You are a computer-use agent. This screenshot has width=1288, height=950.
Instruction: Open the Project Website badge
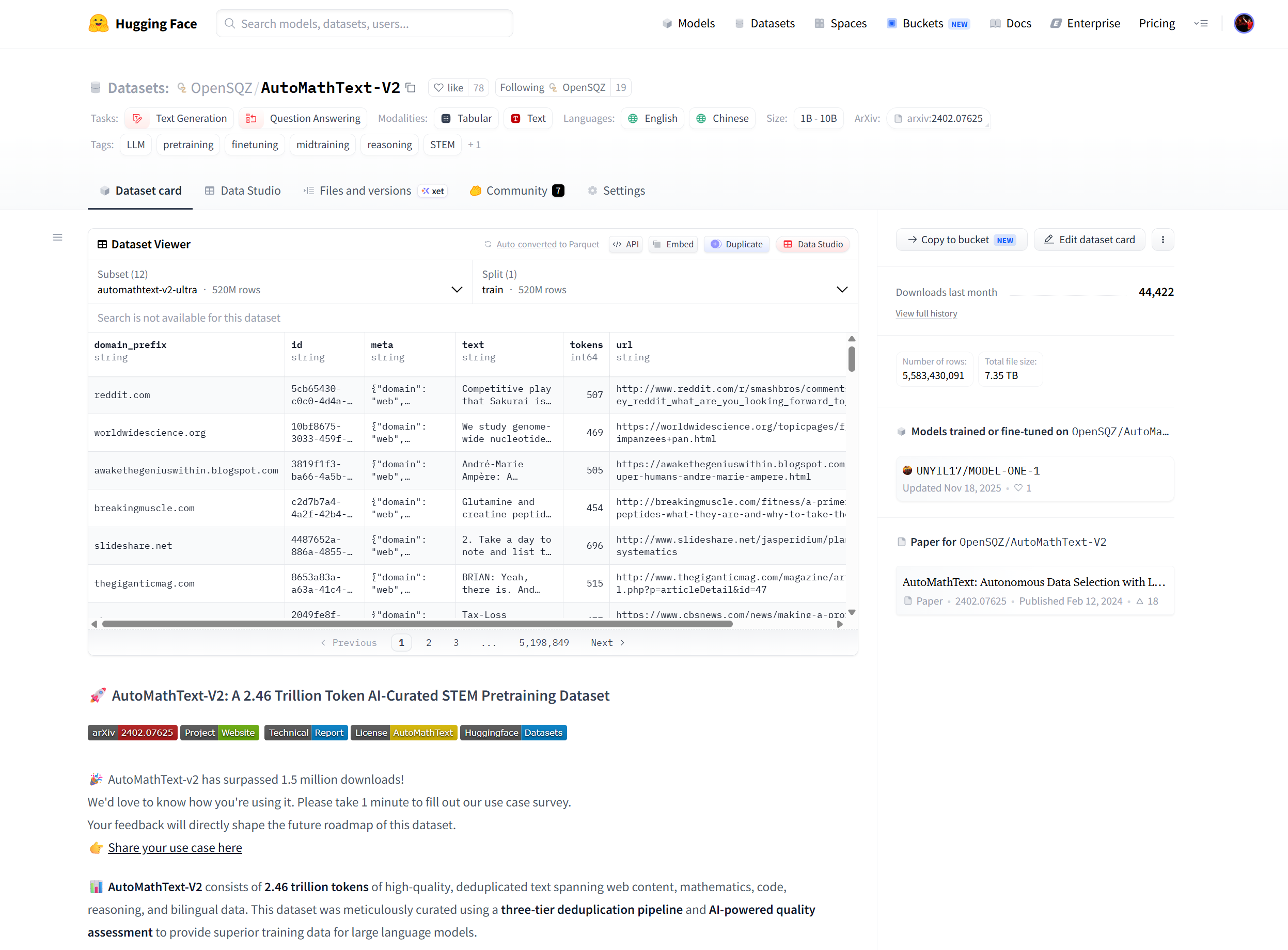pos(220,733)
